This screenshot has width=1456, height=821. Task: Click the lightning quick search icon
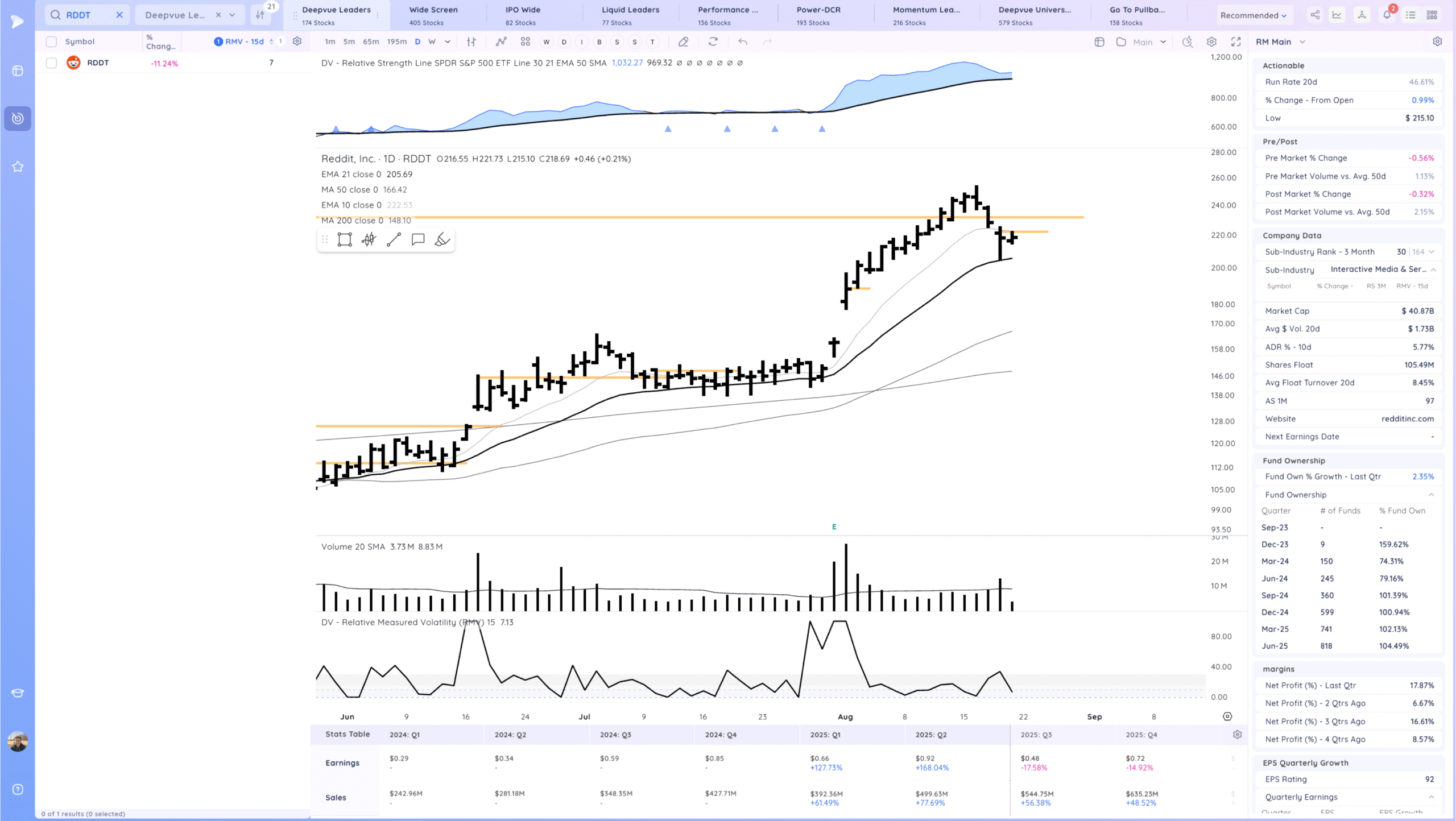click(x=1188, y=42)
